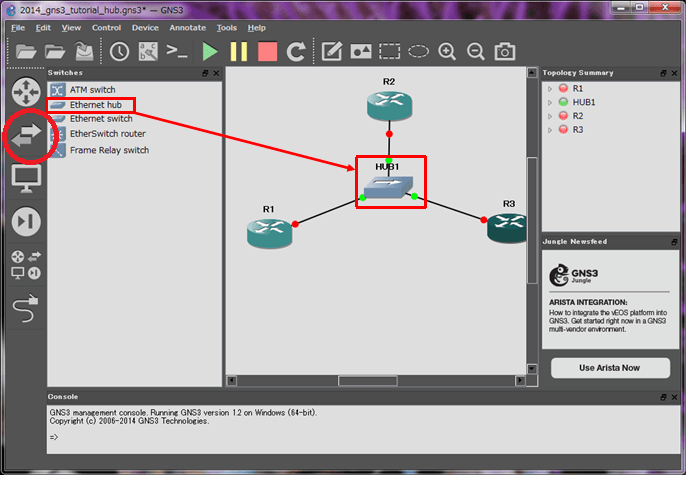This screenshot has height=477, width=688.
Task: Click the Zoom out magnifier
Action: pos(476,52)
